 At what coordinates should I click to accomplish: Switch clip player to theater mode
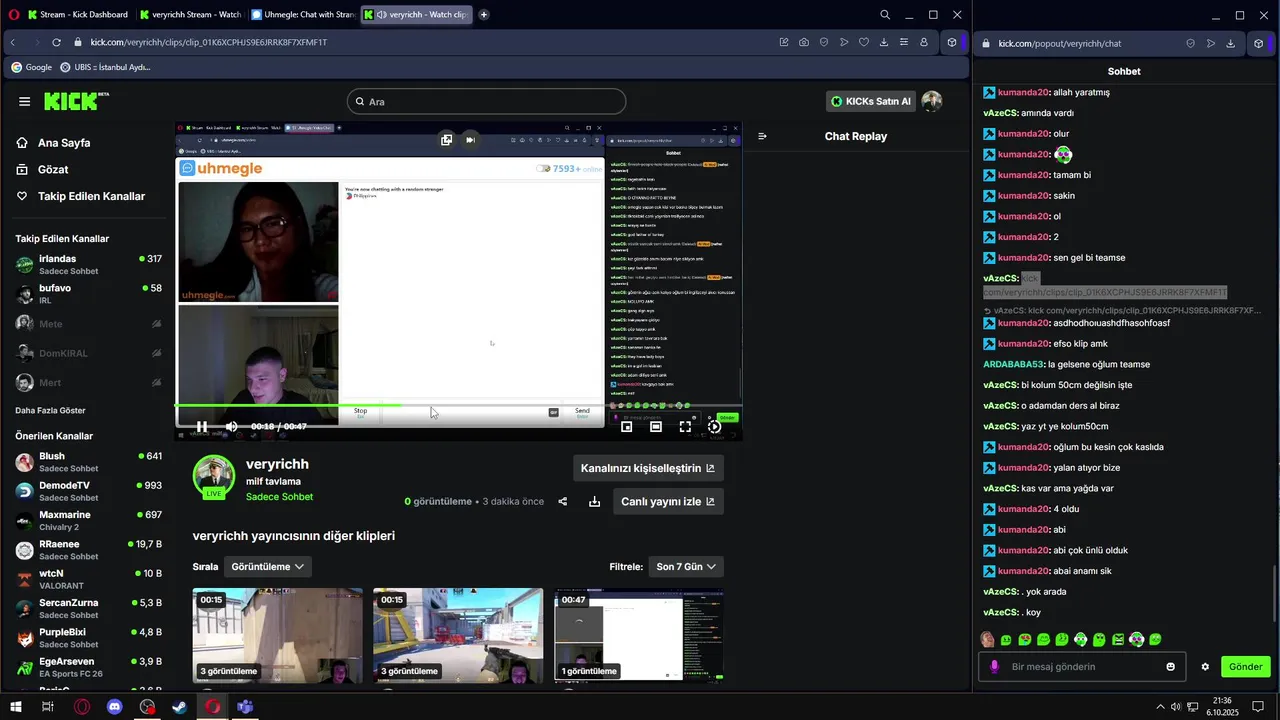coord(656,426)
